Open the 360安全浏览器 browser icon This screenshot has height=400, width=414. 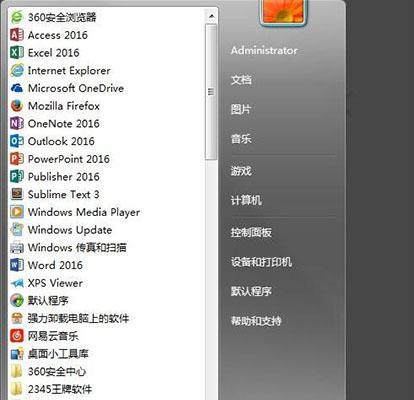coord(17,17)
